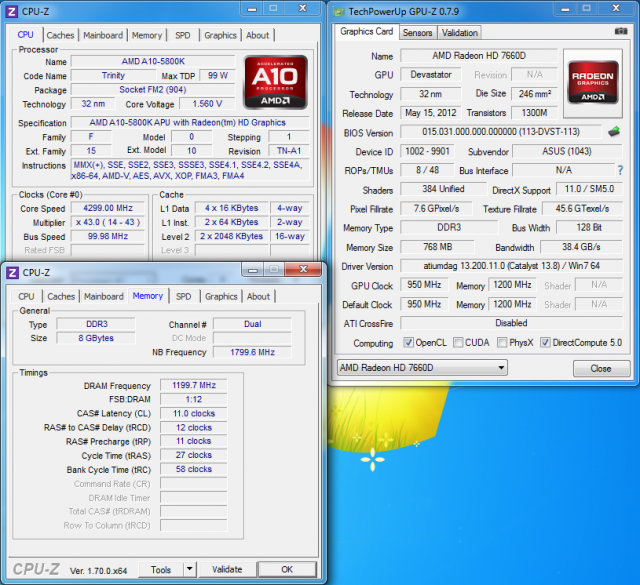
Task: Toggle the OpenCL checkbox
Action: 408,342
